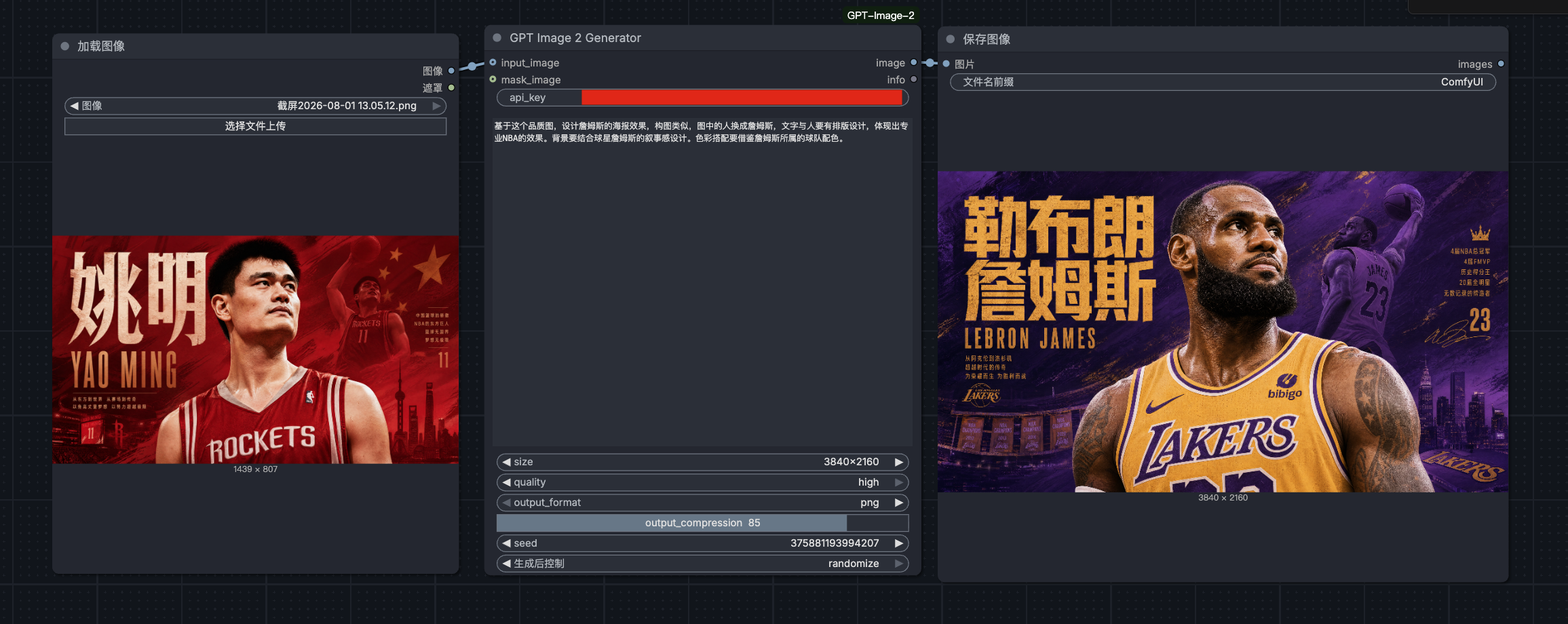
Task: Click the input_image input port
Action: [493, 62]
